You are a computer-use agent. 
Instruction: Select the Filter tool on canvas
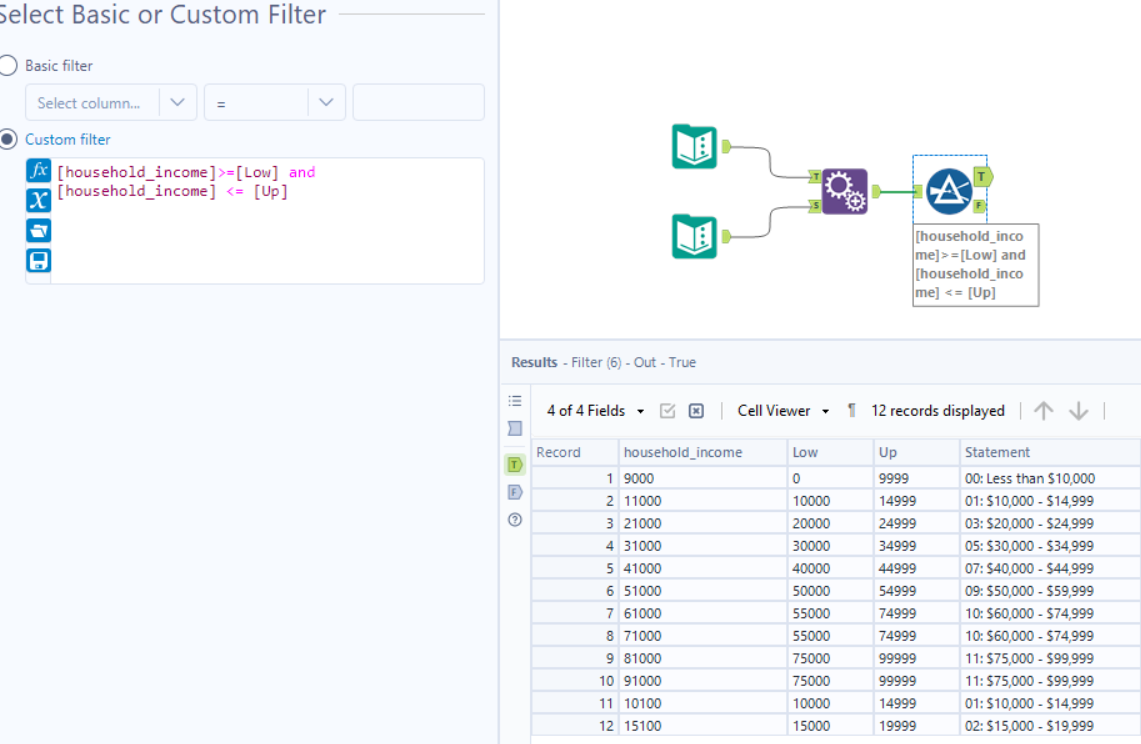tap(949, 191)
